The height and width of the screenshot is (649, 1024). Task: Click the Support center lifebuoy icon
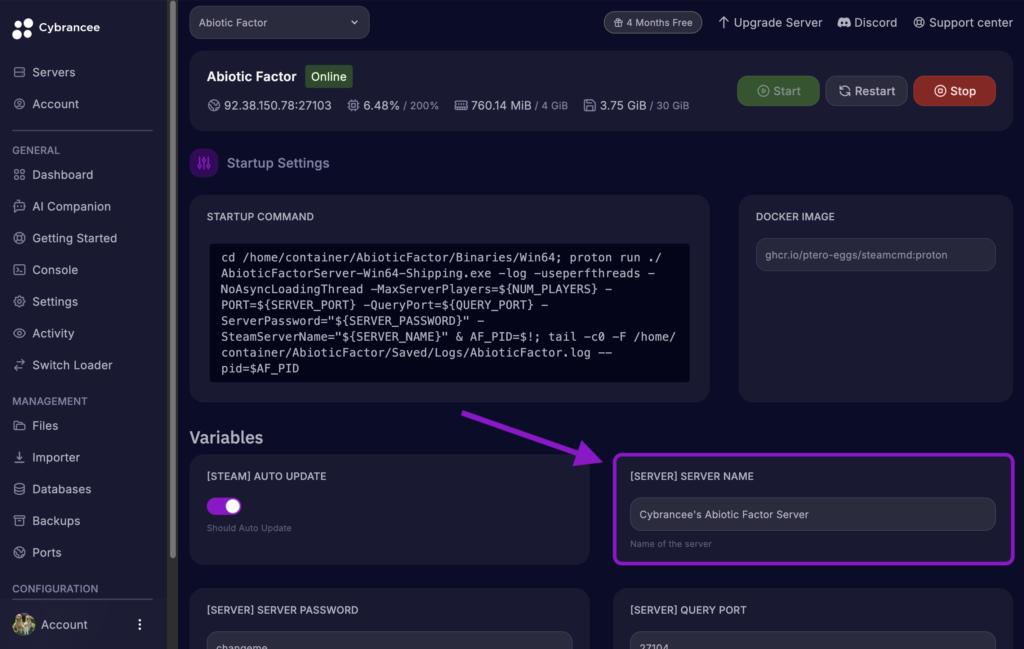pyautogui.click(x=919, y=22)
